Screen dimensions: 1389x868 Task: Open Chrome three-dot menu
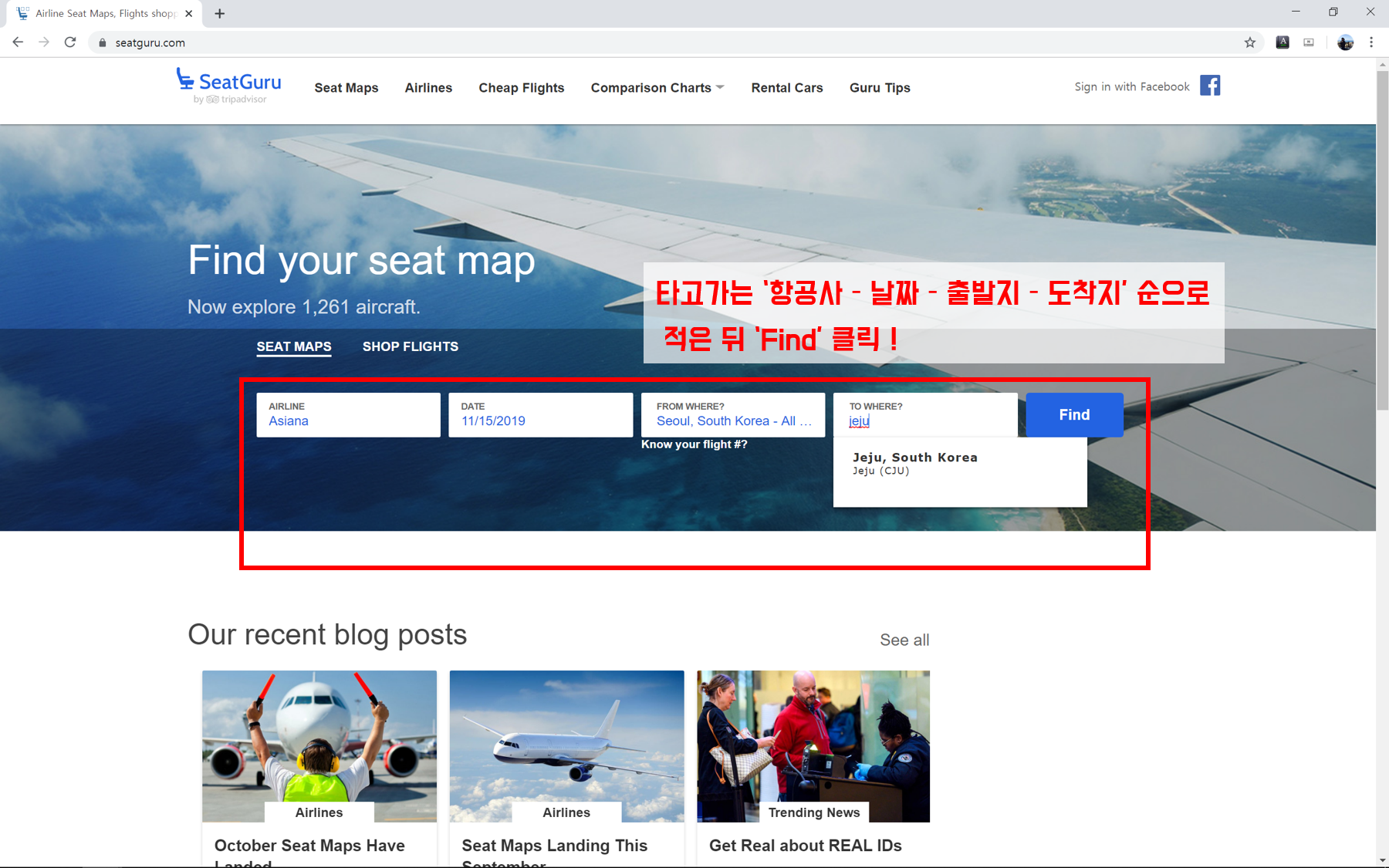[1371, 42]
